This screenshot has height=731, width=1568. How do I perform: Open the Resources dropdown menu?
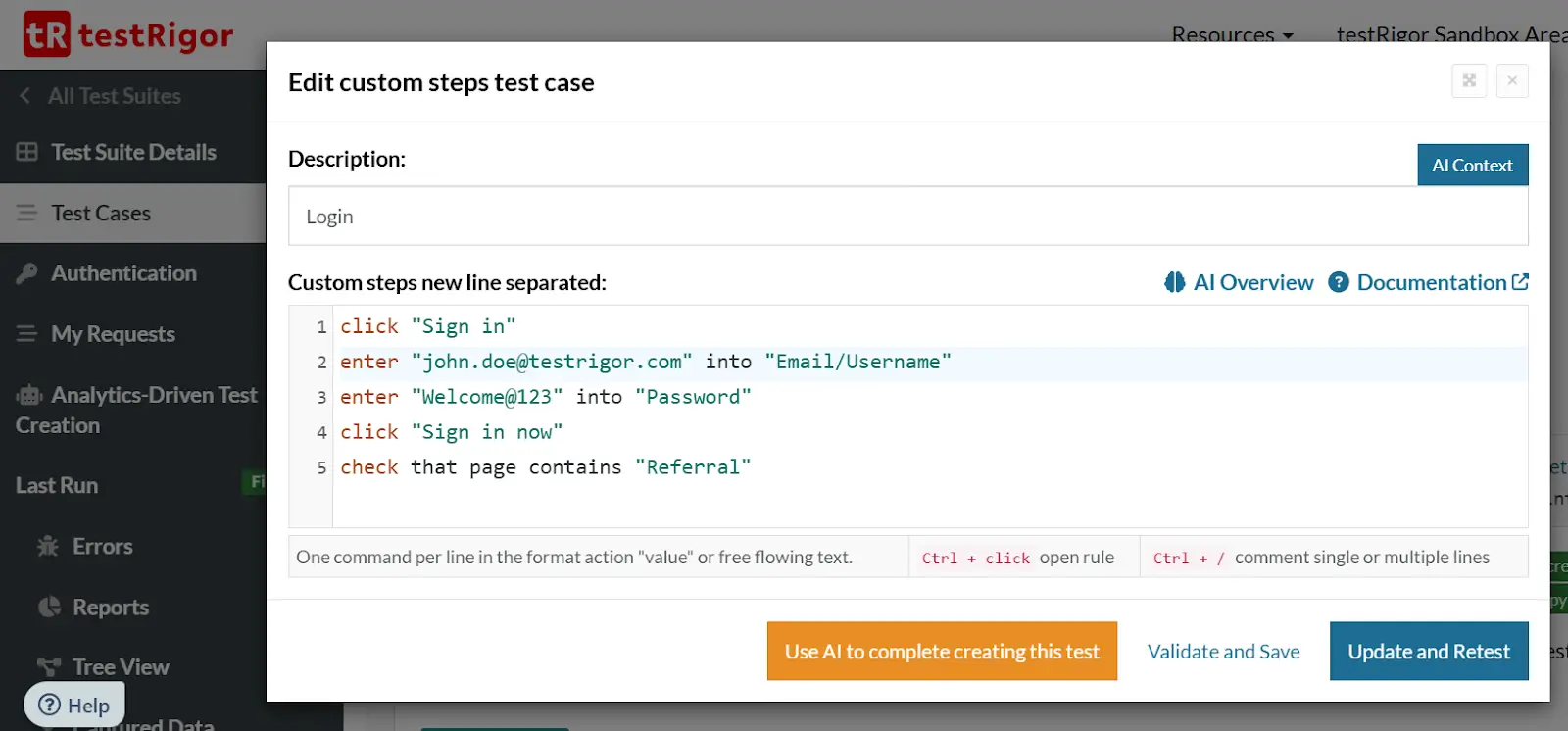(1232, 34)
